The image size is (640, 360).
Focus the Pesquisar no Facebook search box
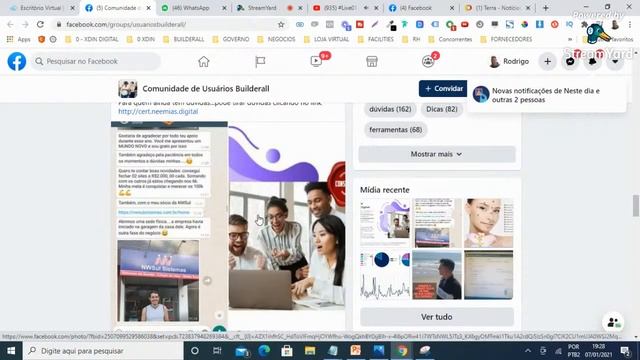coord(96,61)
